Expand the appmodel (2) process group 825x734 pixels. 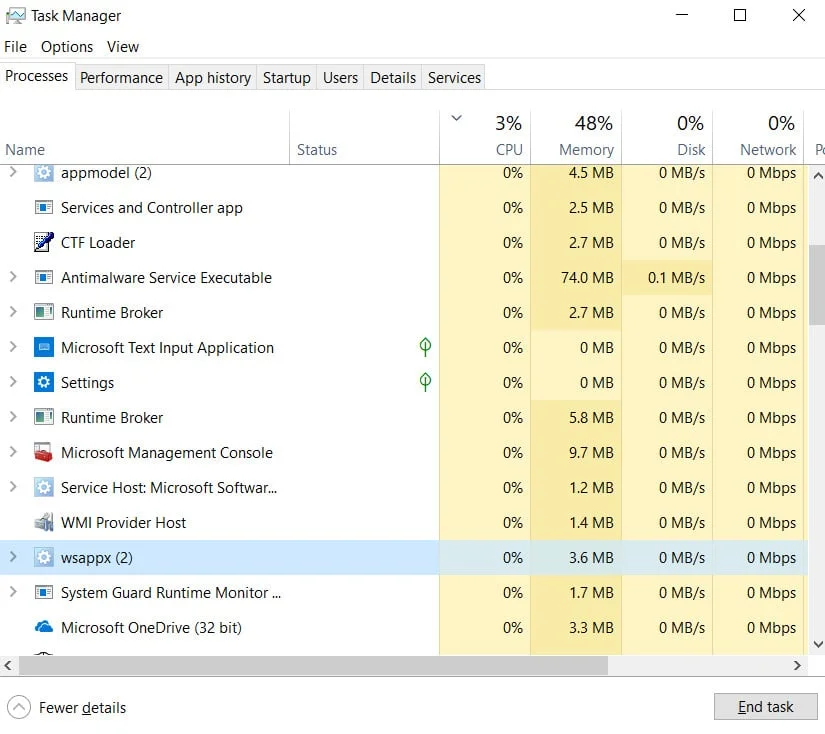13,172
